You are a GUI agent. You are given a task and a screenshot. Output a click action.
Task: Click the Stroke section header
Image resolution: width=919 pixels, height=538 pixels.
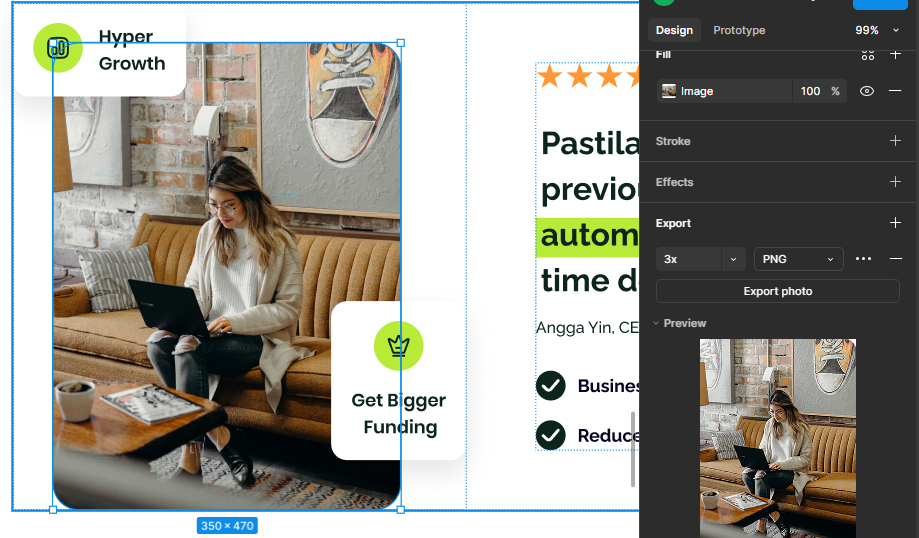point(673,141)
